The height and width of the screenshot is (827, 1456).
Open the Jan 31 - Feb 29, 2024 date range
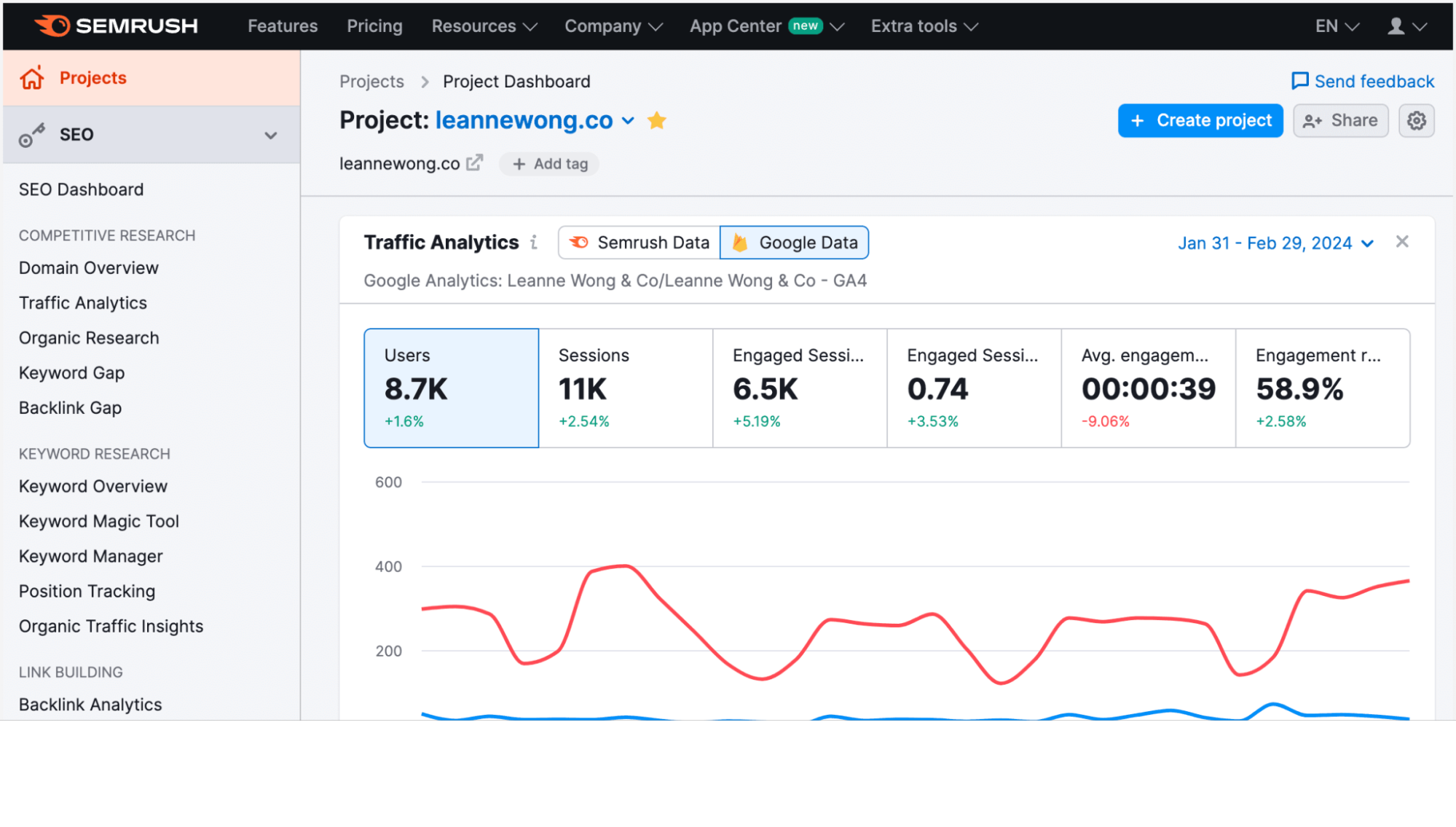1275,243
